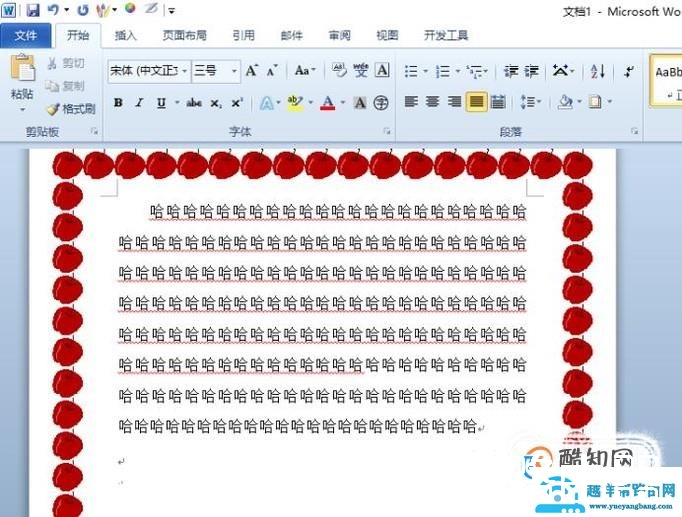Toggle Bold formatting
The width and height of the screenshot is (682, 517).
coord(118,103)
